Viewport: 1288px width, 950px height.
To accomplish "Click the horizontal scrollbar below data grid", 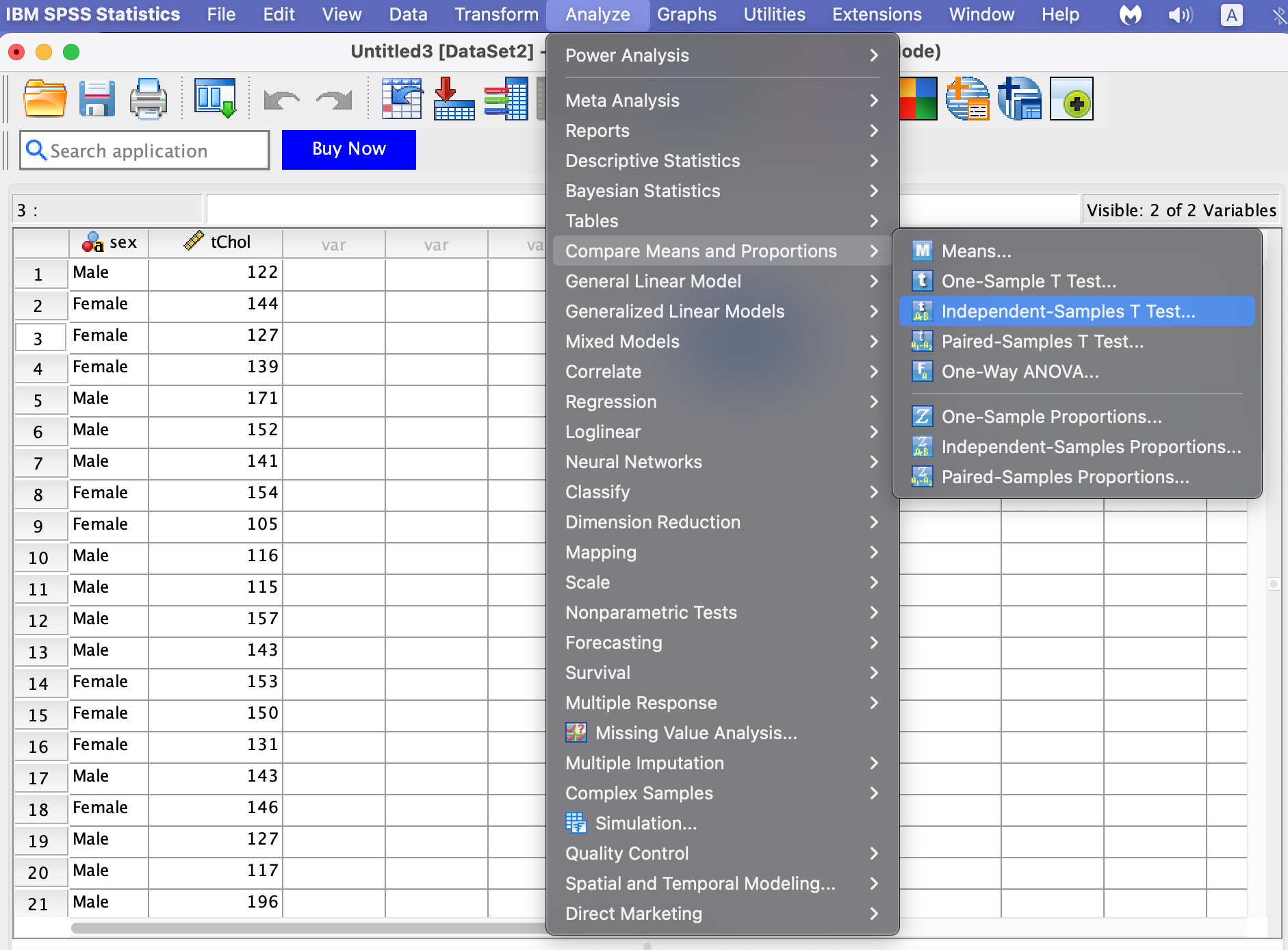I will (x=308, y=927).
